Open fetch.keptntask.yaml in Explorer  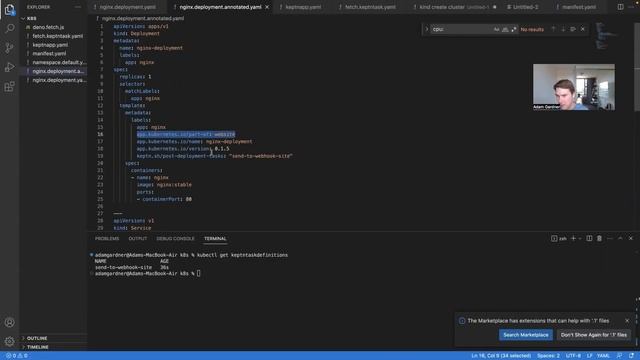53,36
